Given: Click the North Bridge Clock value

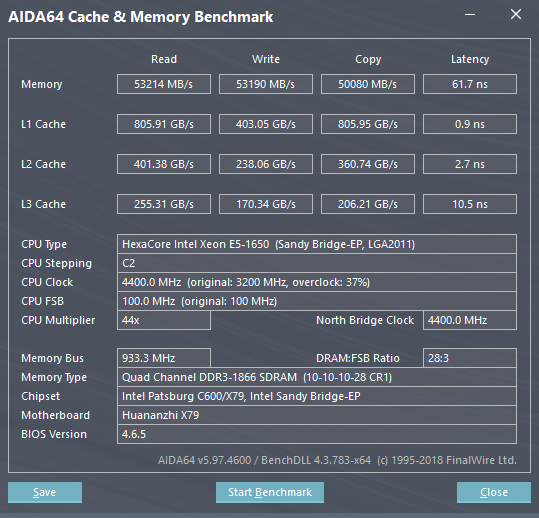Looking at the screenshot, I should (470, 320).
